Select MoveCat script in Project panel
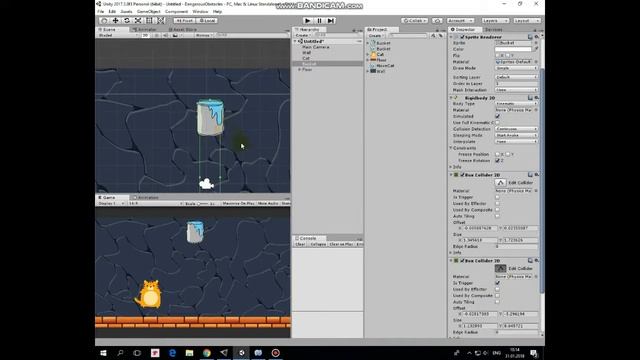The width and height of the screenshot is (640, 360). point(385,65)
